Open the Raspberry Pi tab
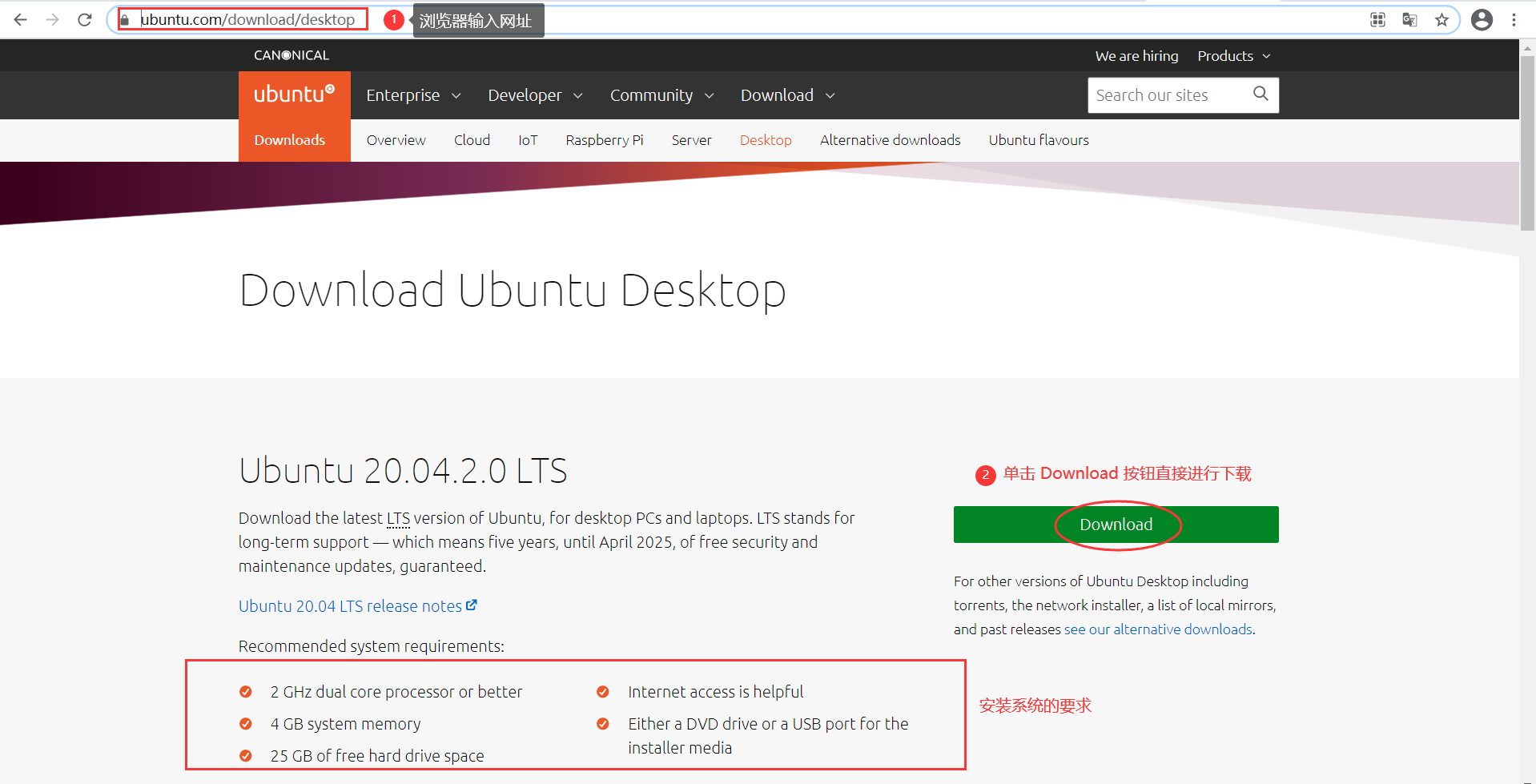Image resolution: width=1536 pixels, height=784 pixels. click(x=605, y=140)
